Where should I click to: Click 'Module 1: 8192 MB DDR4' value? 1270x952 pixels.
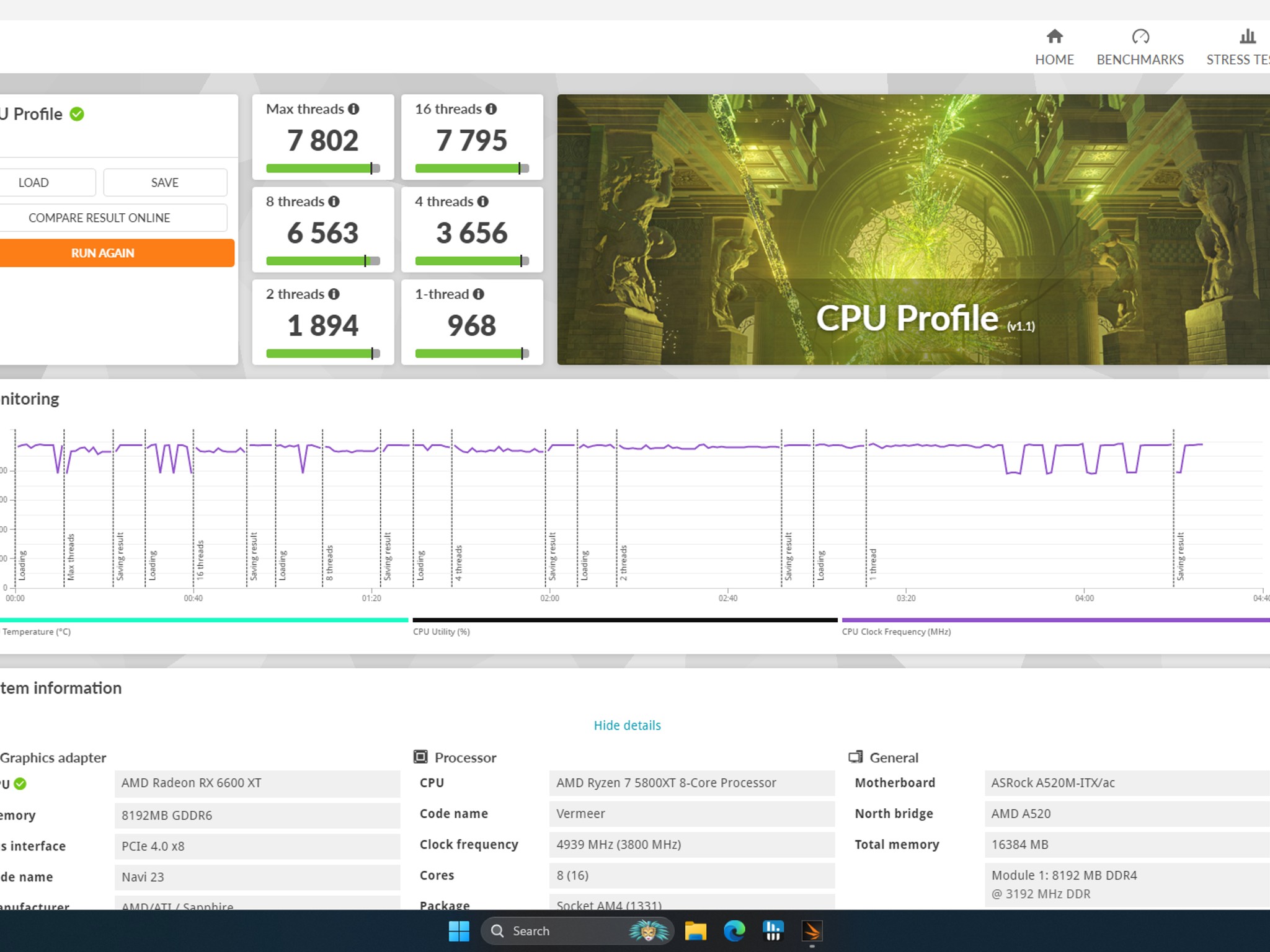point(1064,875)
